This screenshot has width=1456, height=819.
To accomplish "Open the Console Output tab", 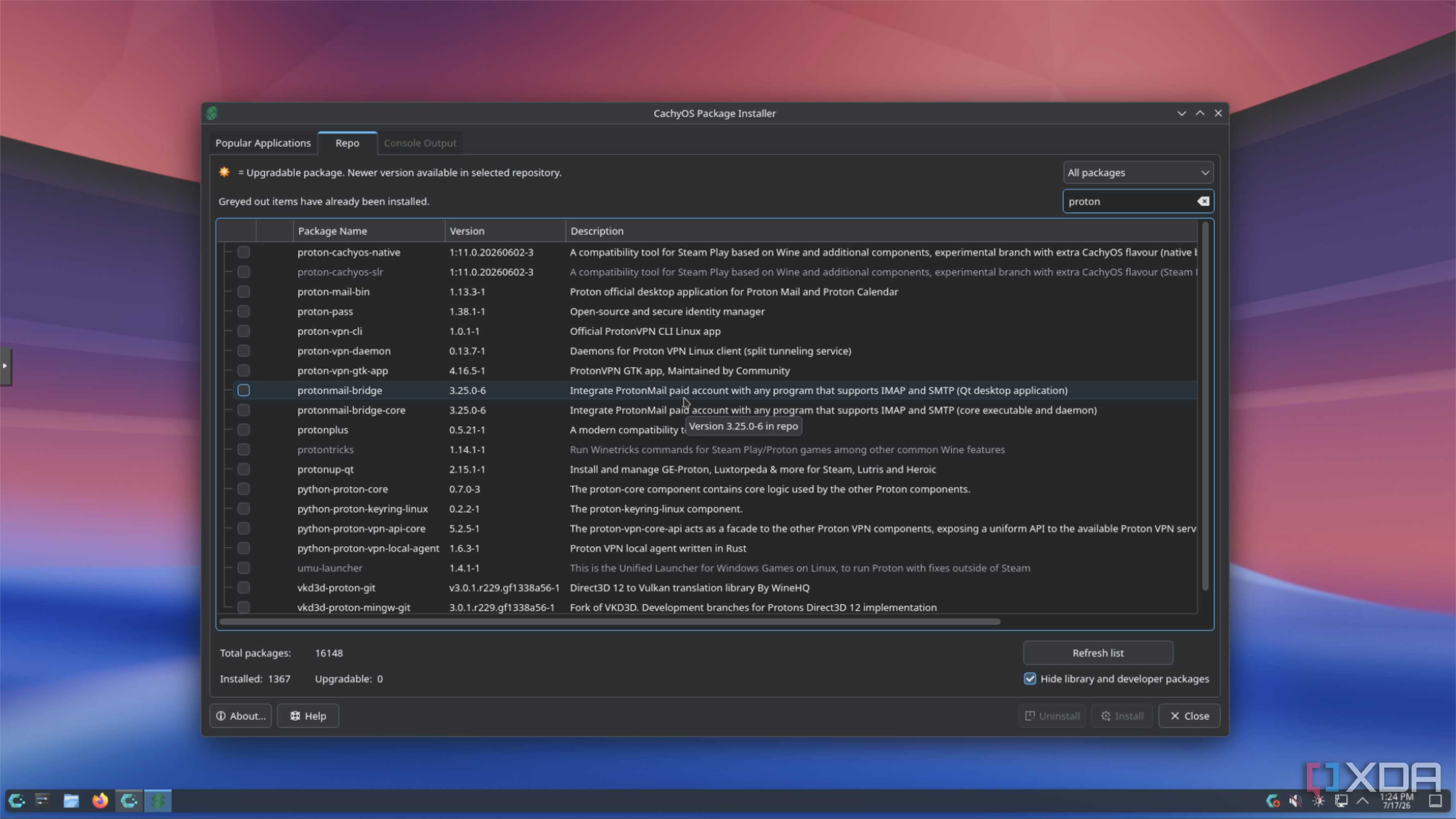I will (420, 143).
